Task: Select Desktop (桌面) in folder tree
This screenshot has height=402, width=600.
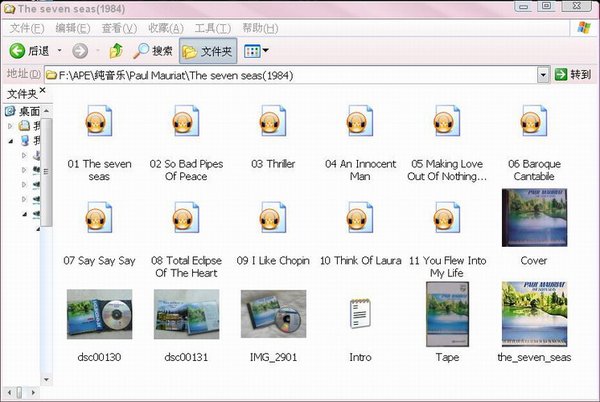Action: 29,111
